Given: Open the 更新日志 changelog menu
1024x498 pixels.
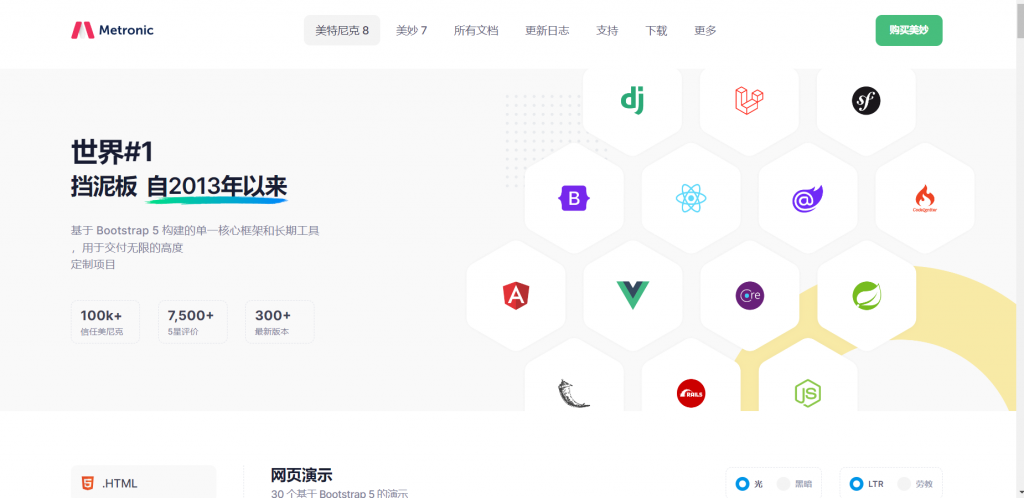Looking at the screenshot, I should [x=547, y=30].
